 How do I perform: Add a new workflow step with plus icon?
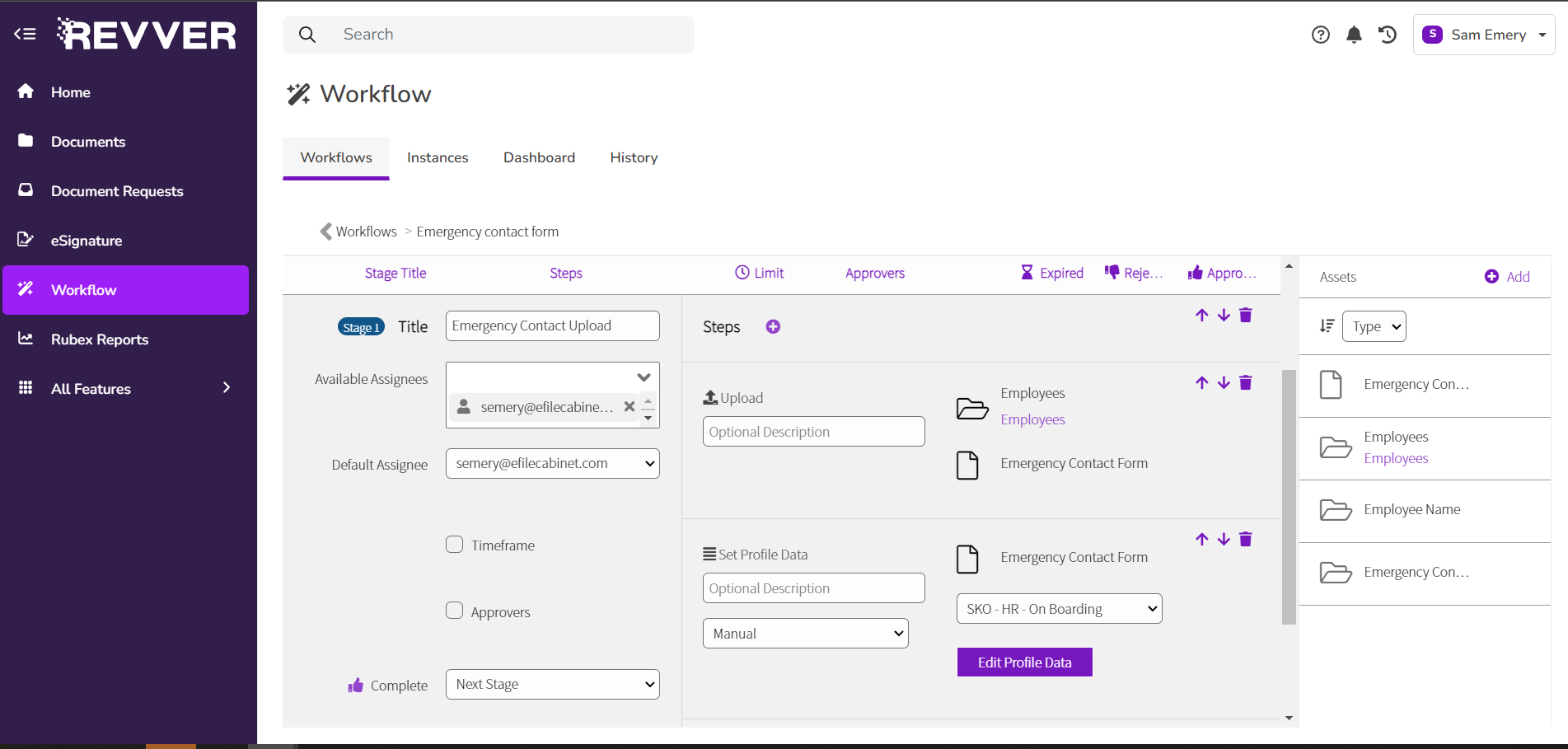click(x=772, y=326)
